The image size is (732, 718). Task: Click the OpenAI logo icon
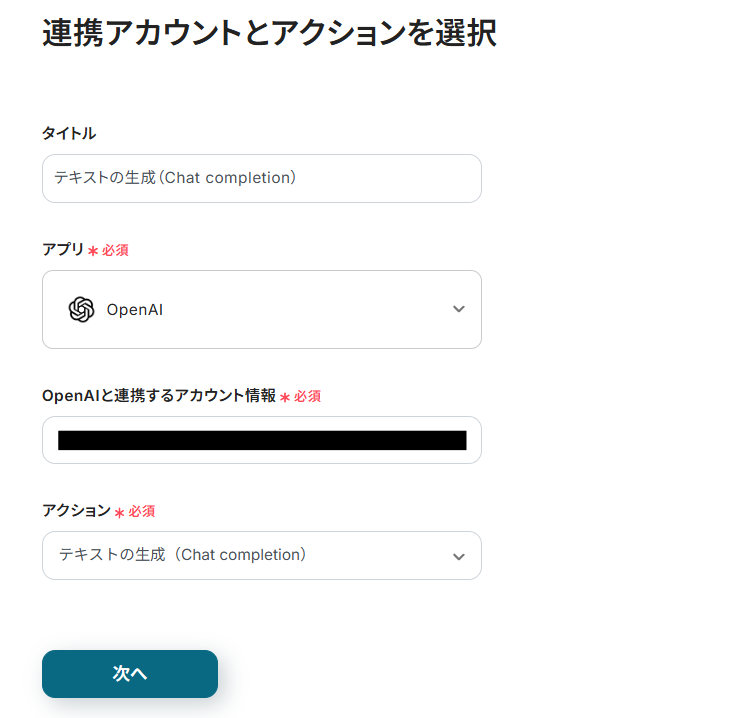(81, 310)
